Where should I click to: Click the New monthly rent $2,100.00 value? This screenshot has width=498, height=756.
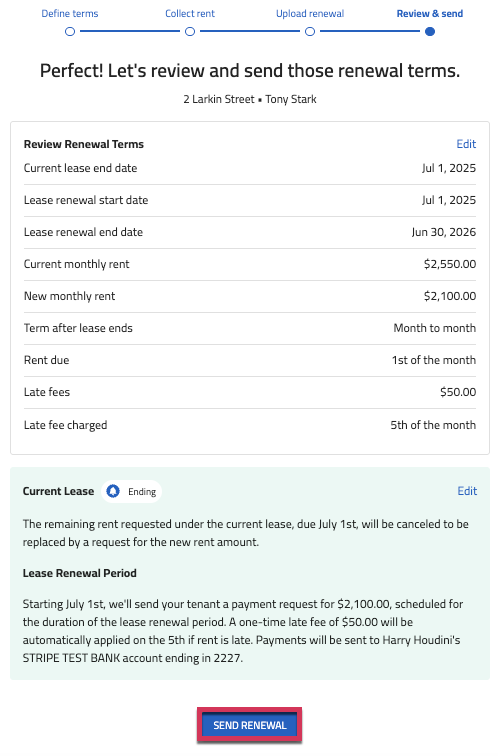point(450,296)
